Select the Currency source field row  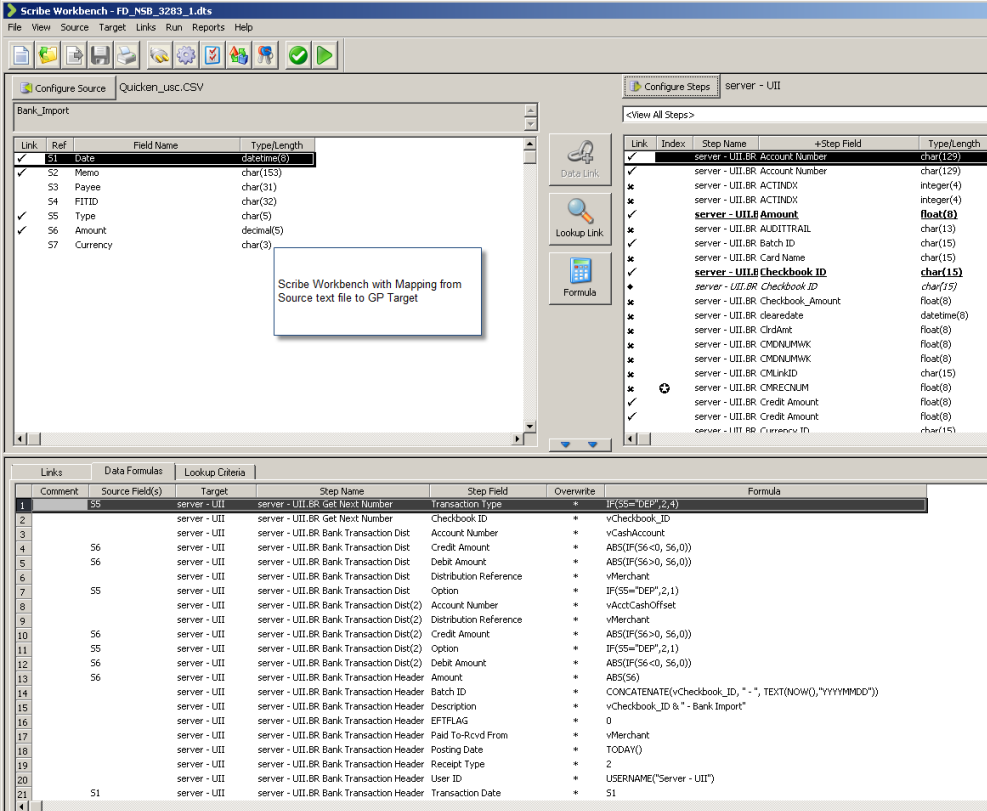(x=164, y=245)
